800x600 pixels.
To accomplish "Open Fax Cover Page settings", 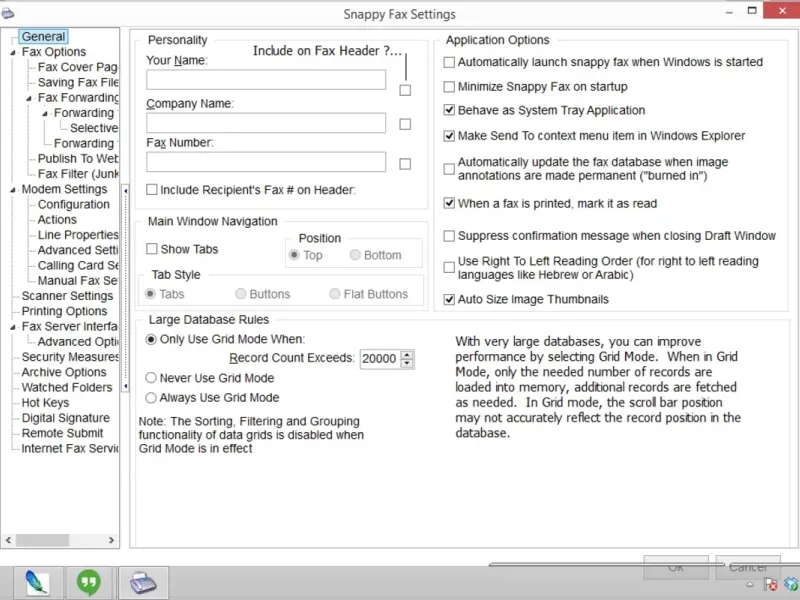I will [x=78, y=67].
